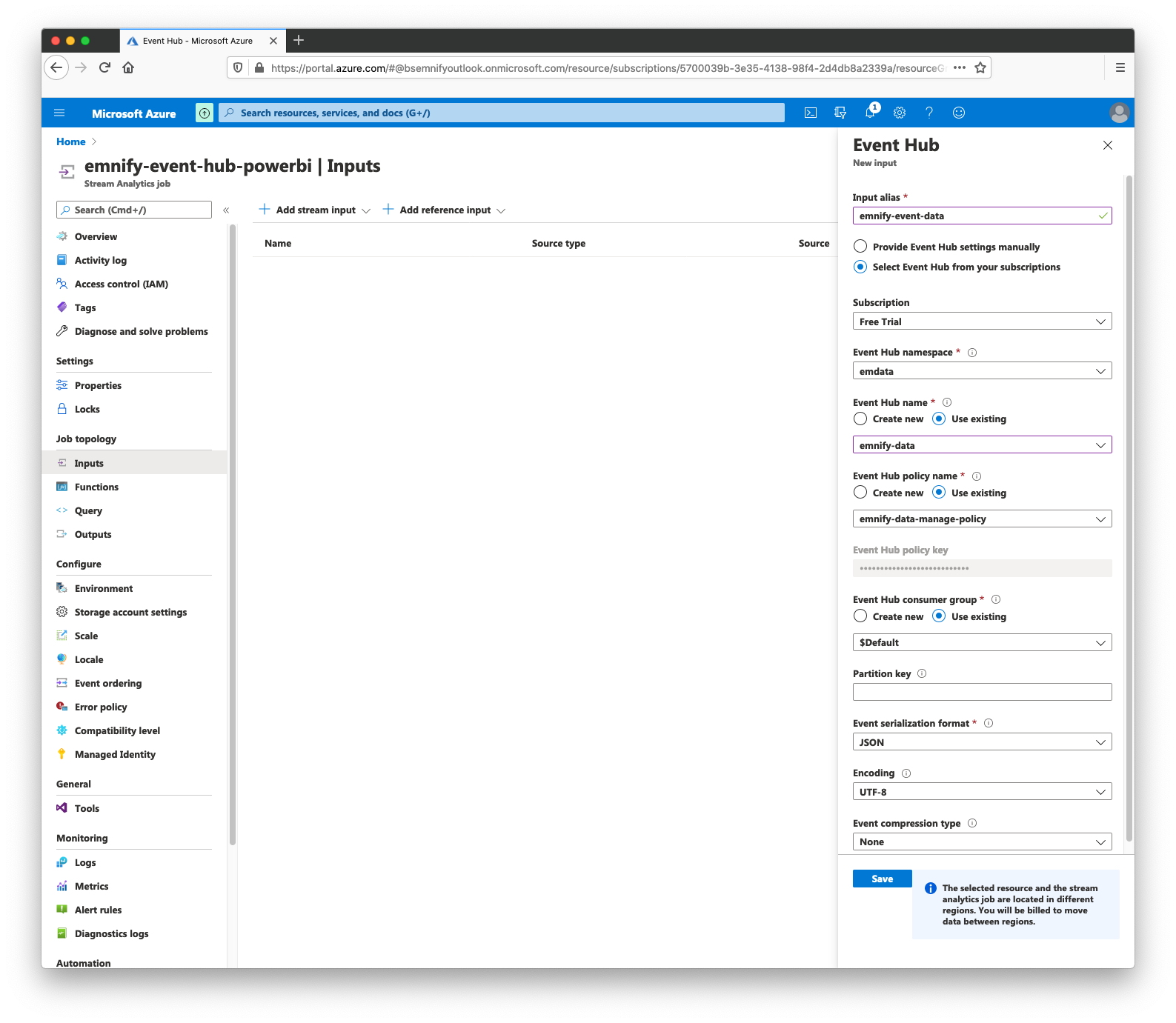1176x1023 pixels.
Task: Open the serialization format dropdown JSON
Action: [x=982, y=742]
